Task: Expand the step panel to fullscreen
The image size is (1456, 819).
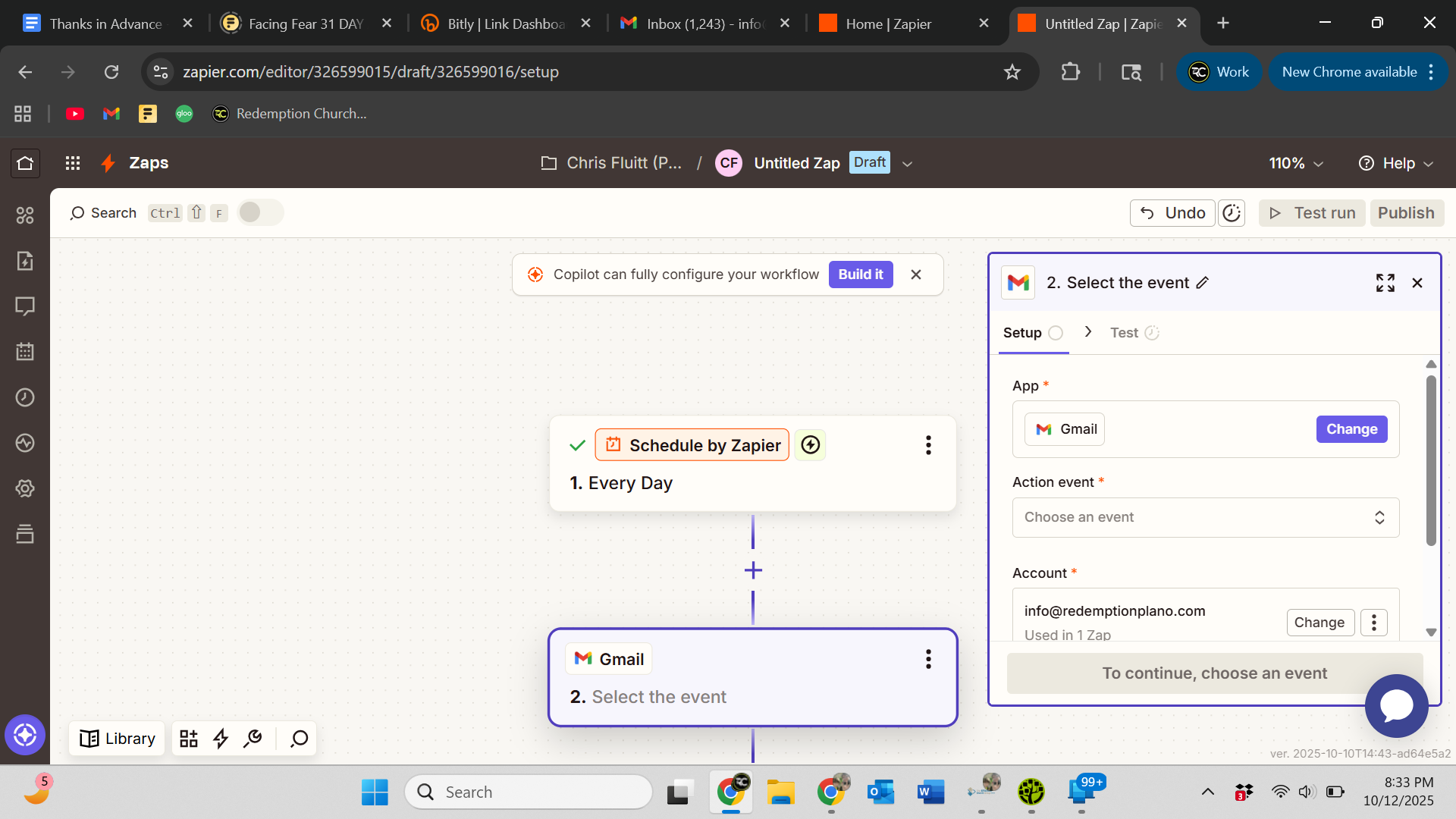Action: coord(1385,283)
